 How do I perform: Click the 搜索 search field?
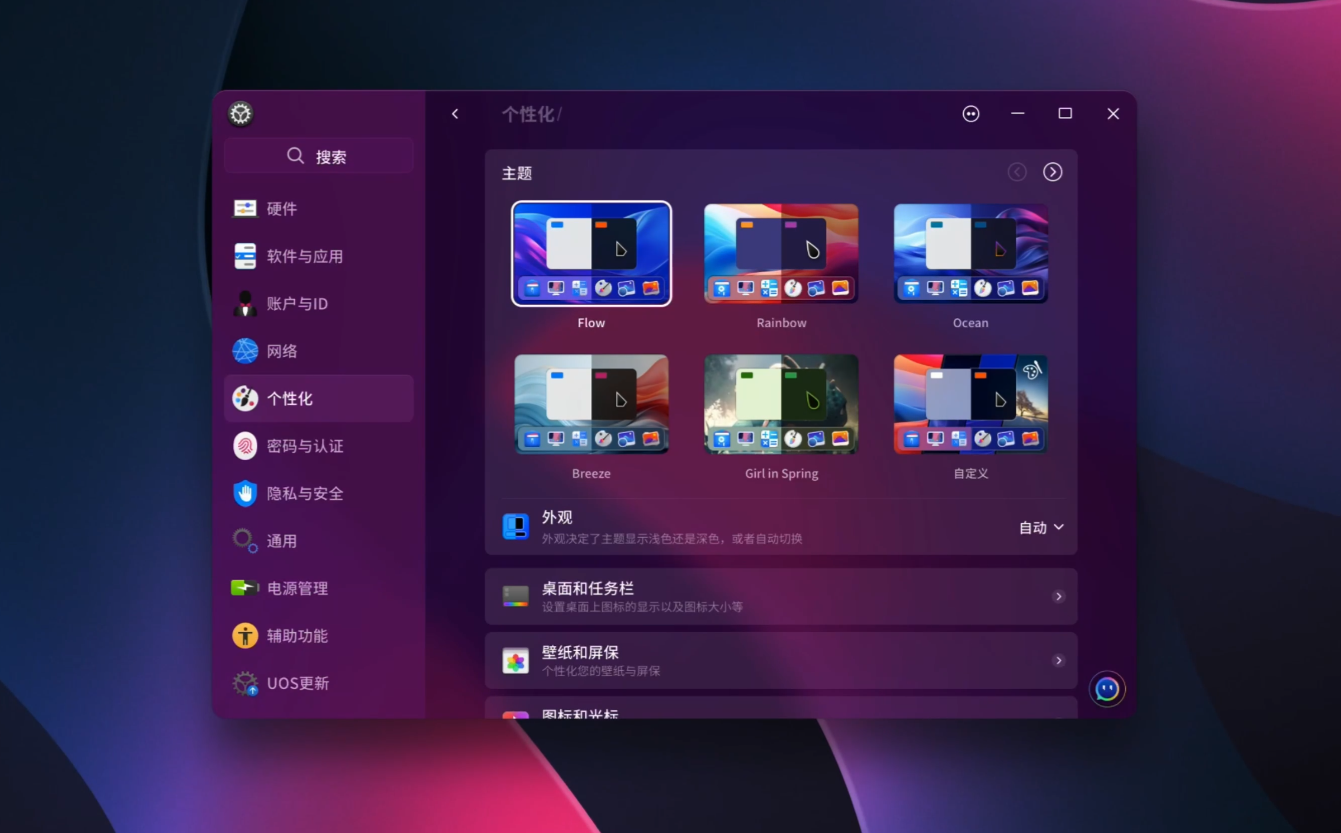[317, 155]
